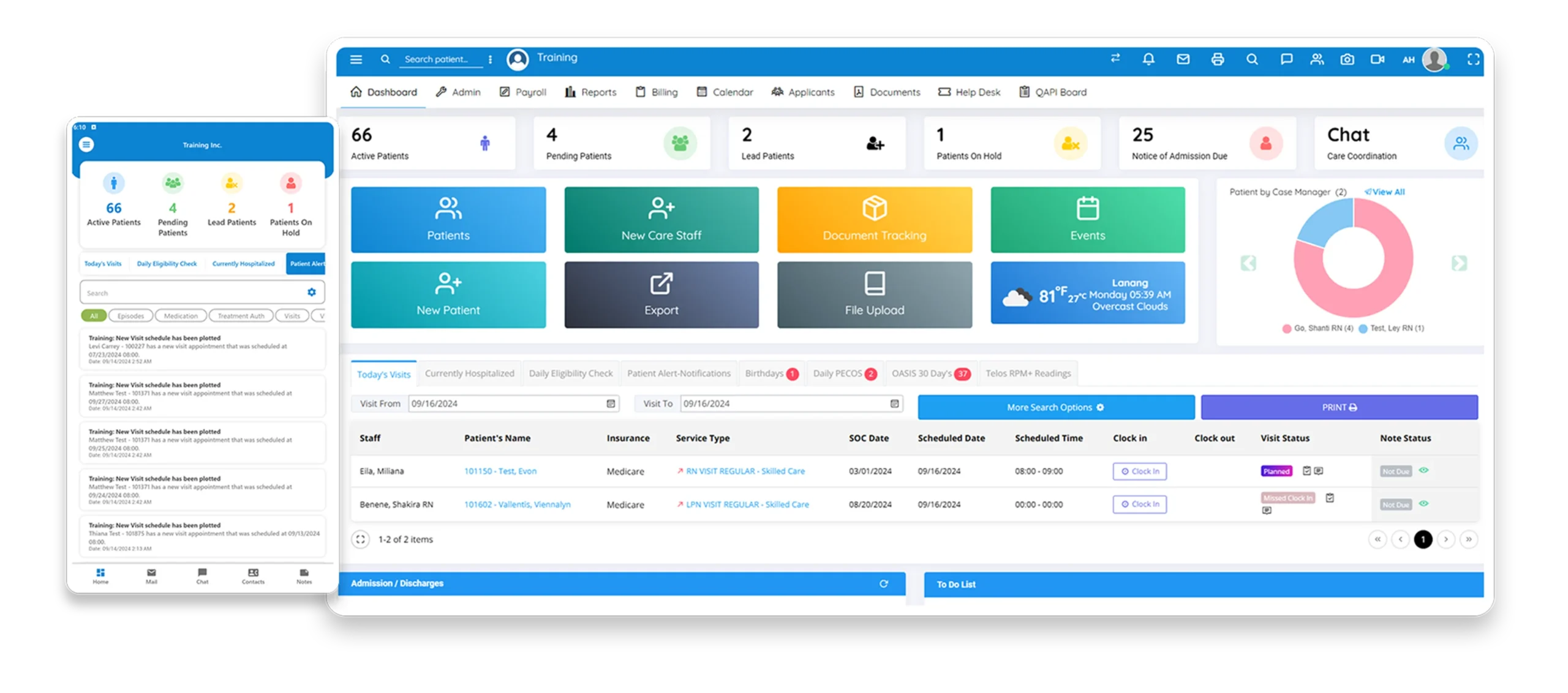Viewport: 1568px width, 693px height.
Task: Select Visits filter chip in mobile app
Action: (x=292, y=316)
